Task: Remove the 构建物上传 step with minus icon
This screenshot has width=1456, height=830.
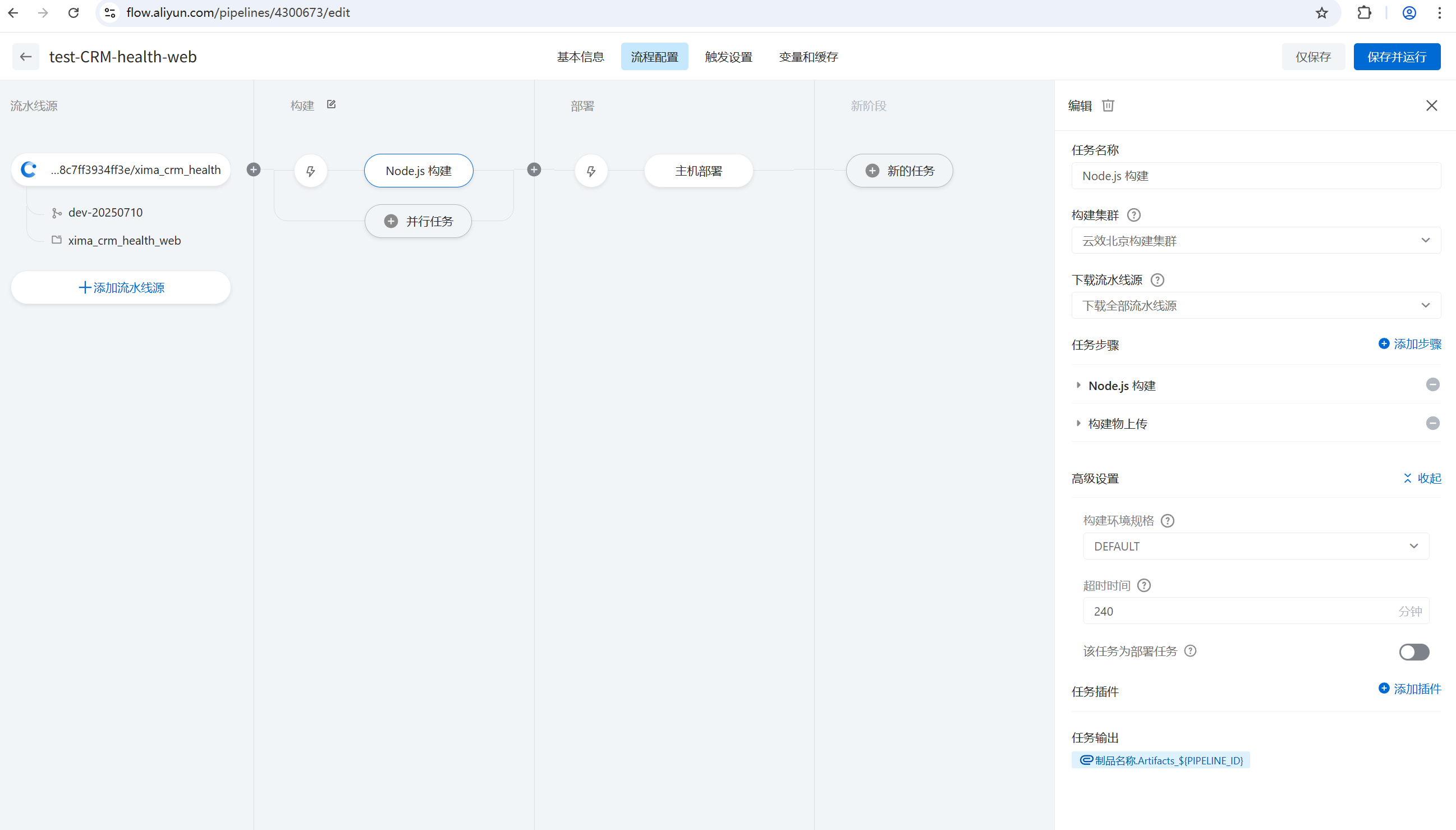Action: pos(1432,423)
